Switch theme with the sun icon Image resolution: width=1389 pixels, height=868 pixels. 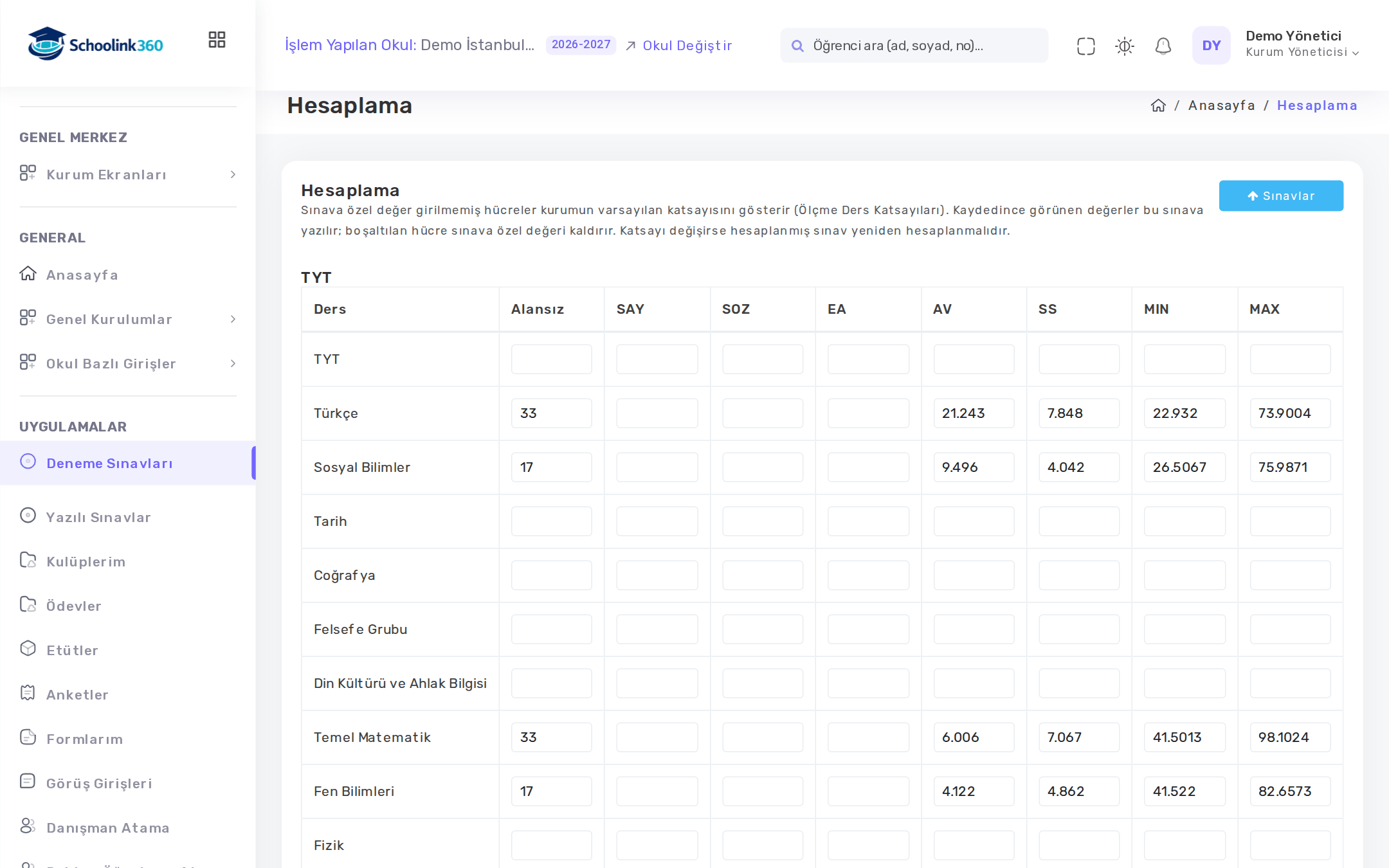1124,46
